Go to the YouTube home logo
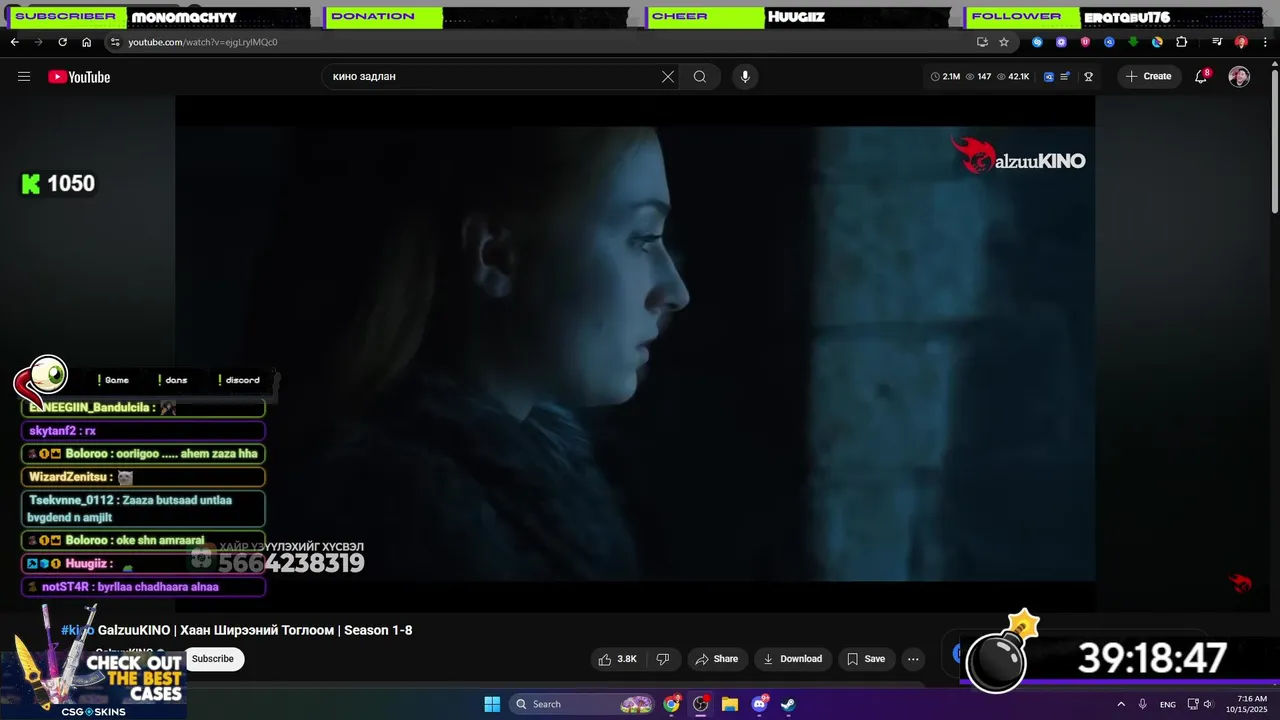 (x=79, y=77)
